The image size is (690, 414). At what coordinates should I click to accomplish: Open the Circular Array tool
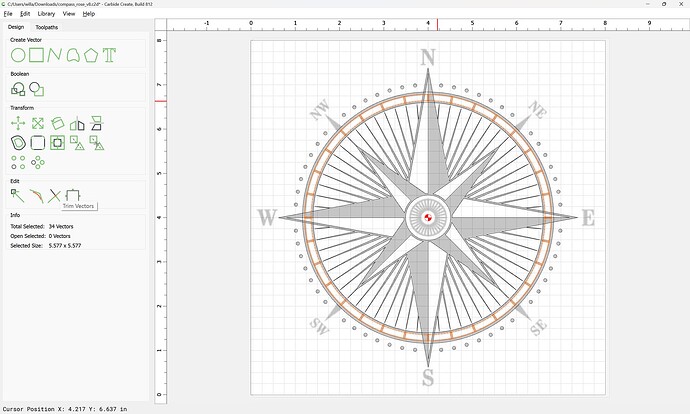tap(38, 161)
